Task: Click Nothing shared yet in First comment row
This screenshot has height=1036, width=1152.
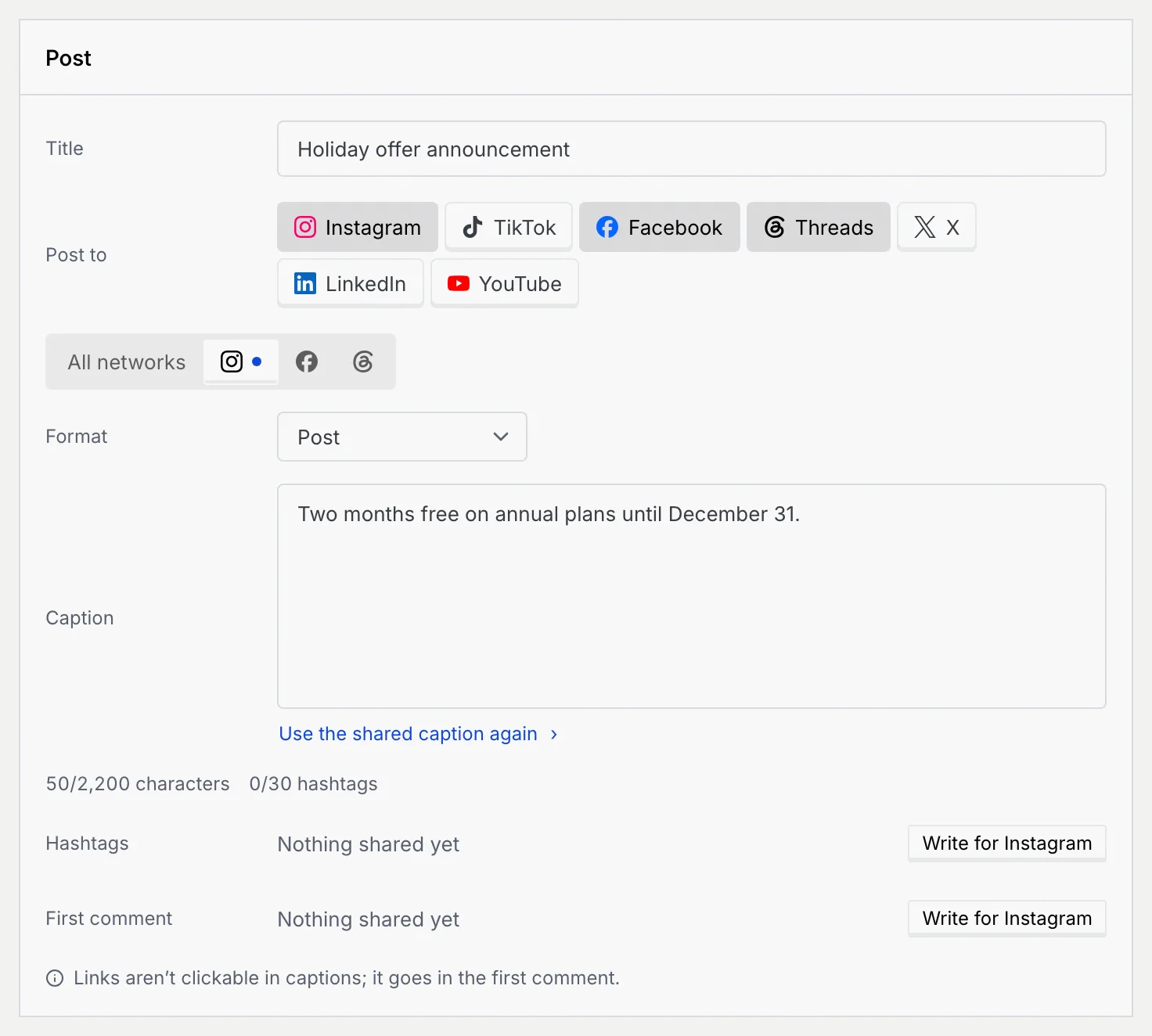Action: point(369,919)
